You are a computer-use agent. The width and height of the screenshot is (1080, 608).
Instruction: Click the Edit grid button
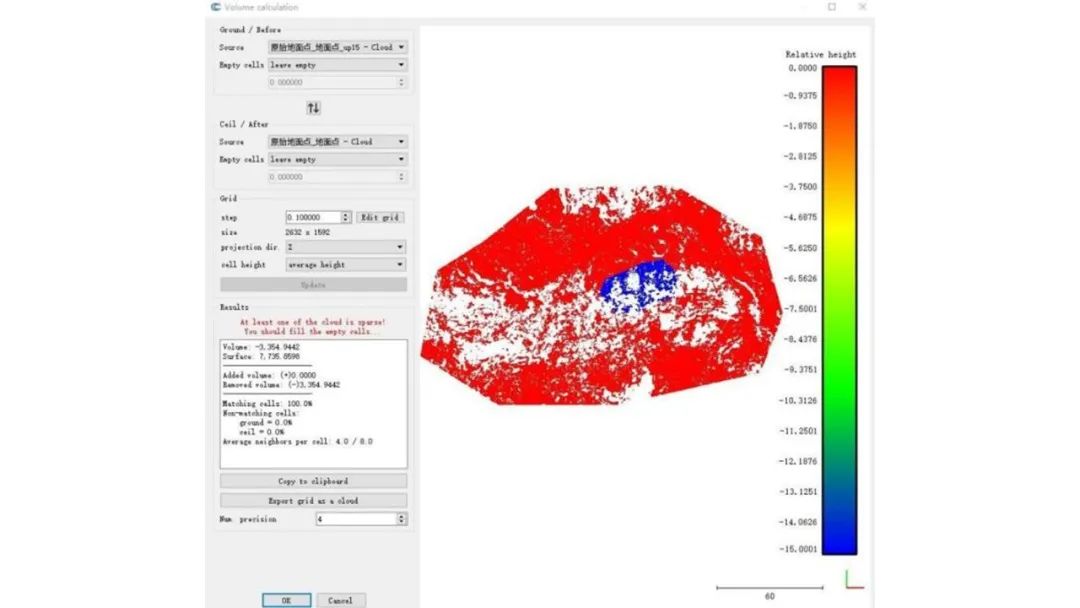[x=380, y=217]
